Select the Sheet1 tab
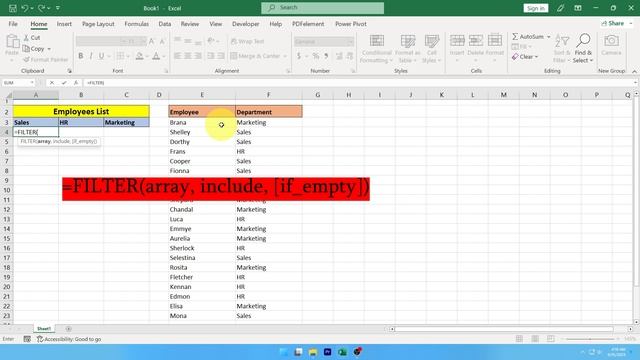This screenshot has width=640, height=360. pyautogui.click(x=44, y=329)
